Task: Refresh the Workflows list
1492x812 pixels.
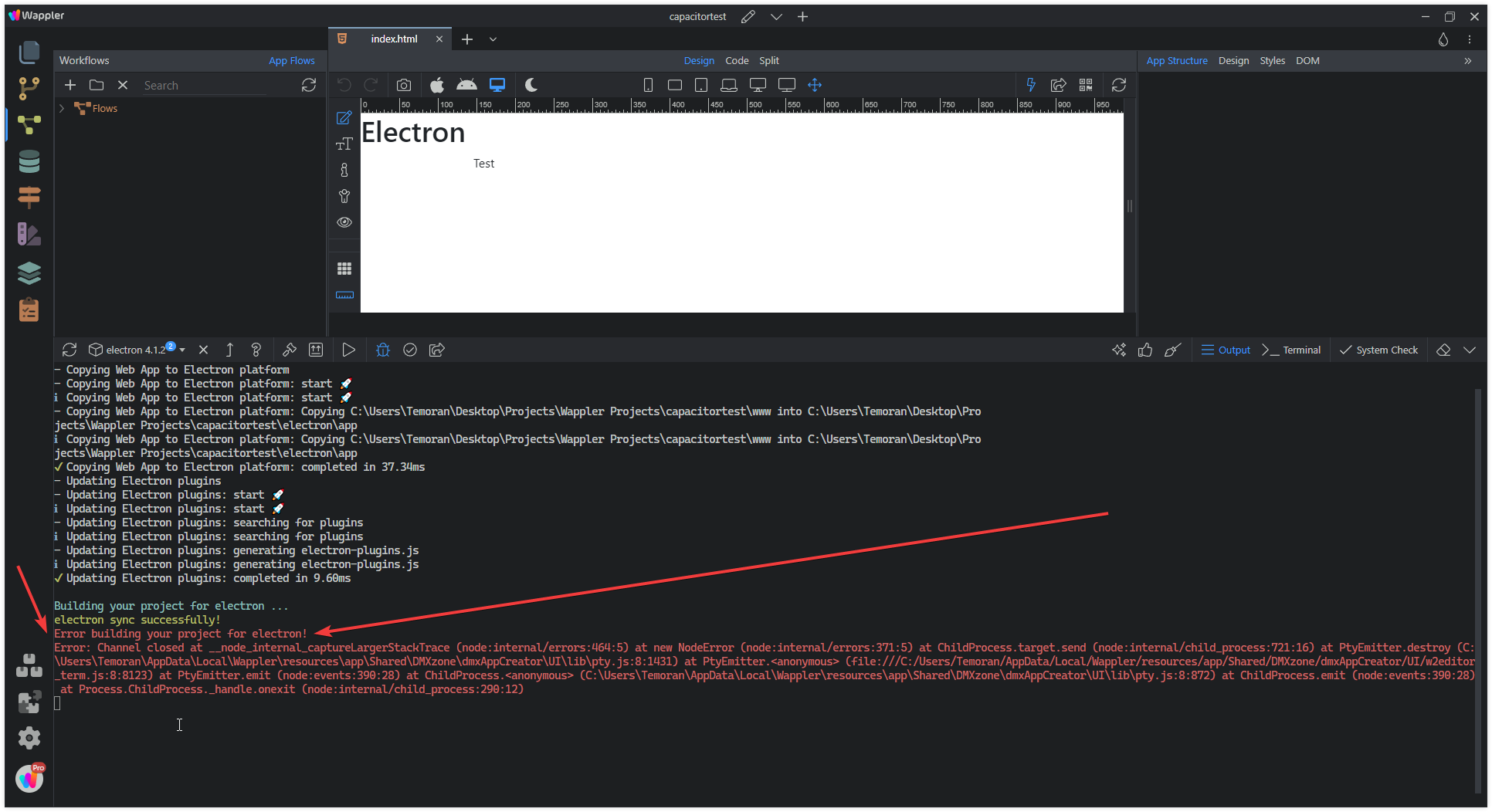Action: [x=309, y=85]
